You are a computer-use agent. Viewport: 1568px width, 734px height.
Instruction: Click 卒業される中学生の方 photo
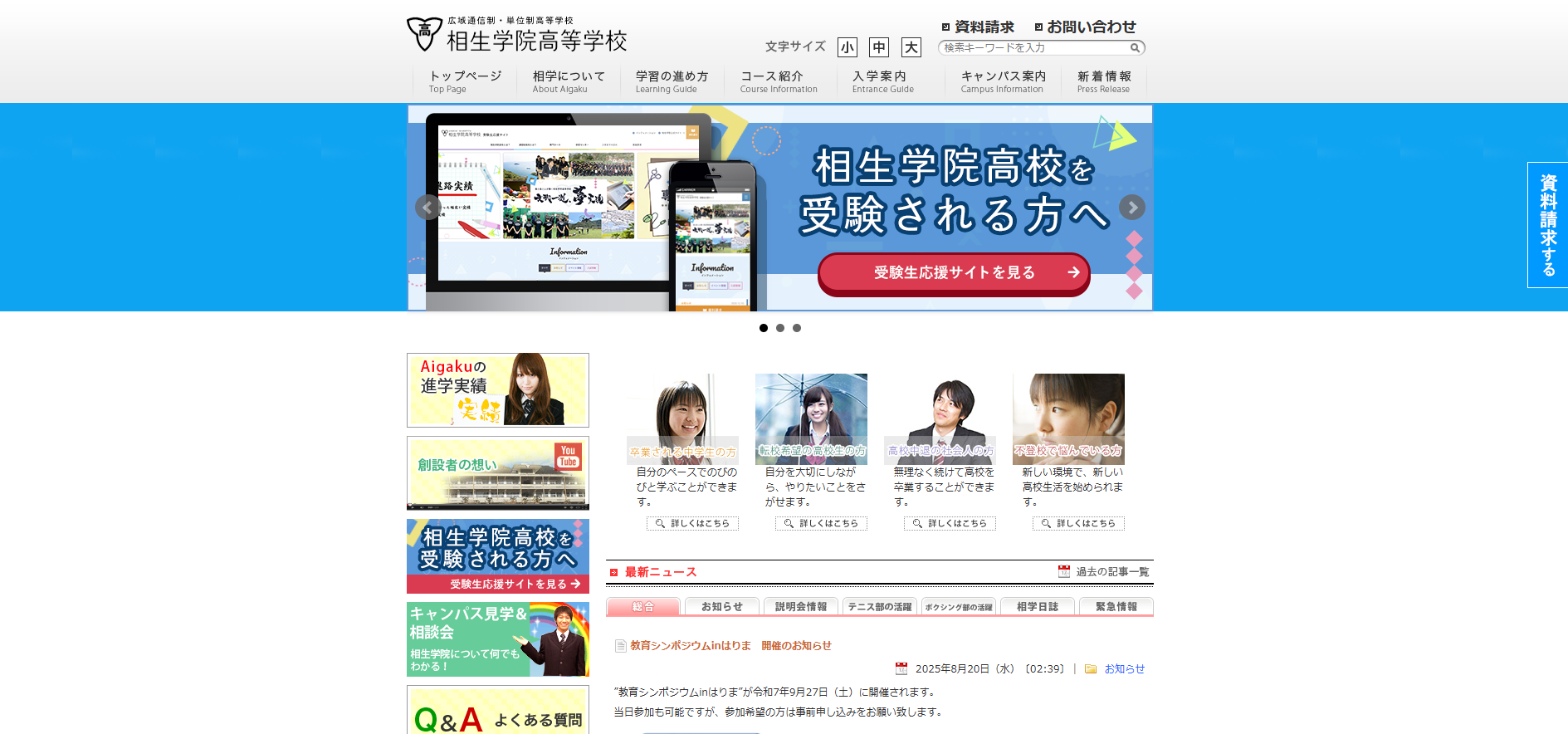coord(682,418)
